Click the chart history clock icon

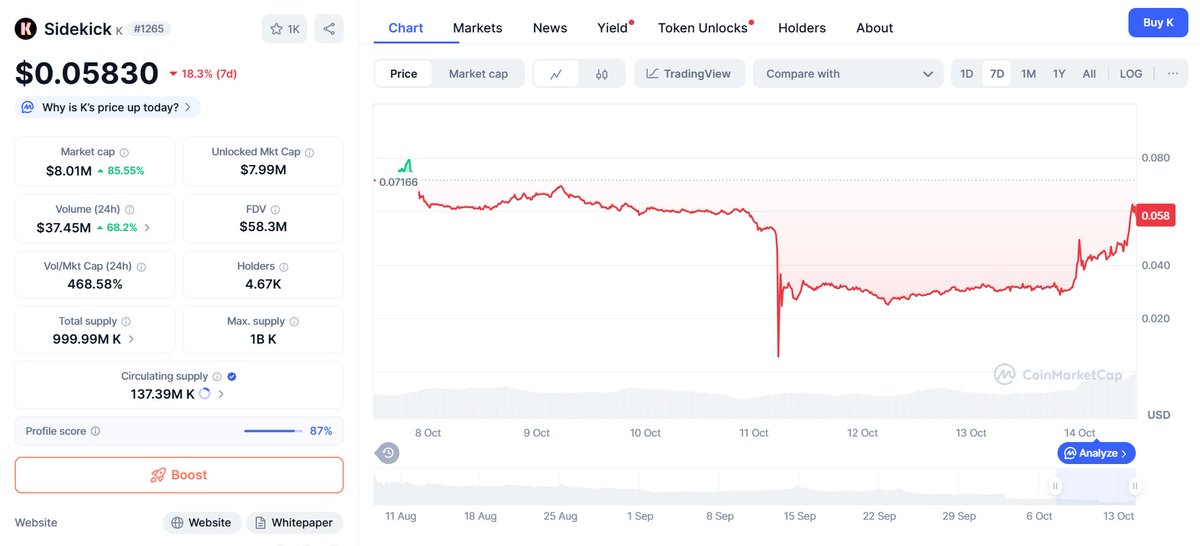[388, 453]
